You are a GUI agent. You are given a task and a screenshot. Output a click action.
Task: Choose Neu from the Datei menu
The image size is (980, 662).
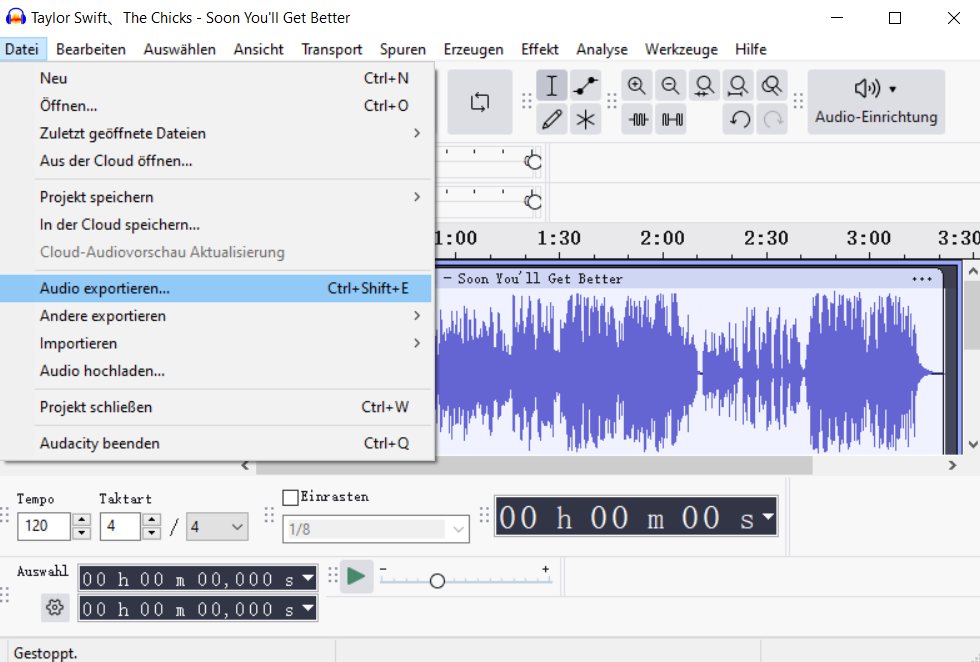pyautogui.click(x=216, y=78)
